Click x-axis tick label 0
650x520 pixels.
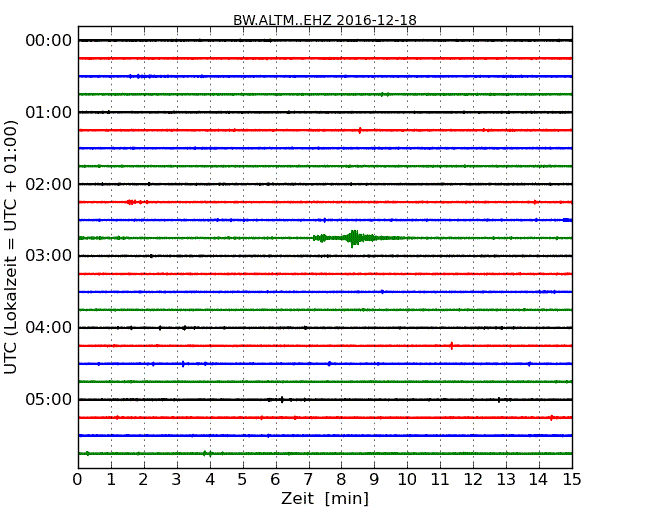pyautogui.click(x=78, y=479)
